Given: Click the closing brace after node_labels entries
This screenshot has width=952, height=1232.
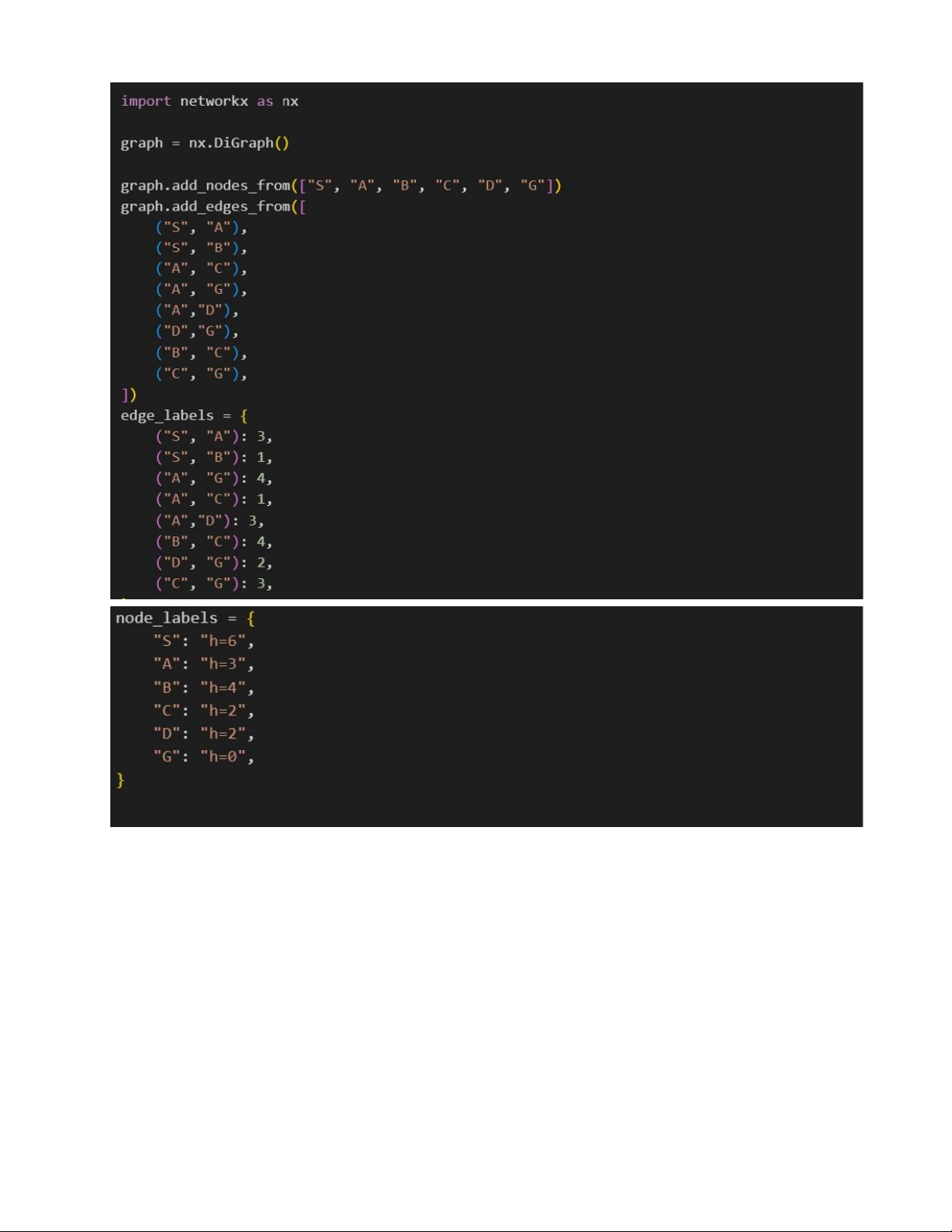Looking at the screenshot, I should point(120,780).
